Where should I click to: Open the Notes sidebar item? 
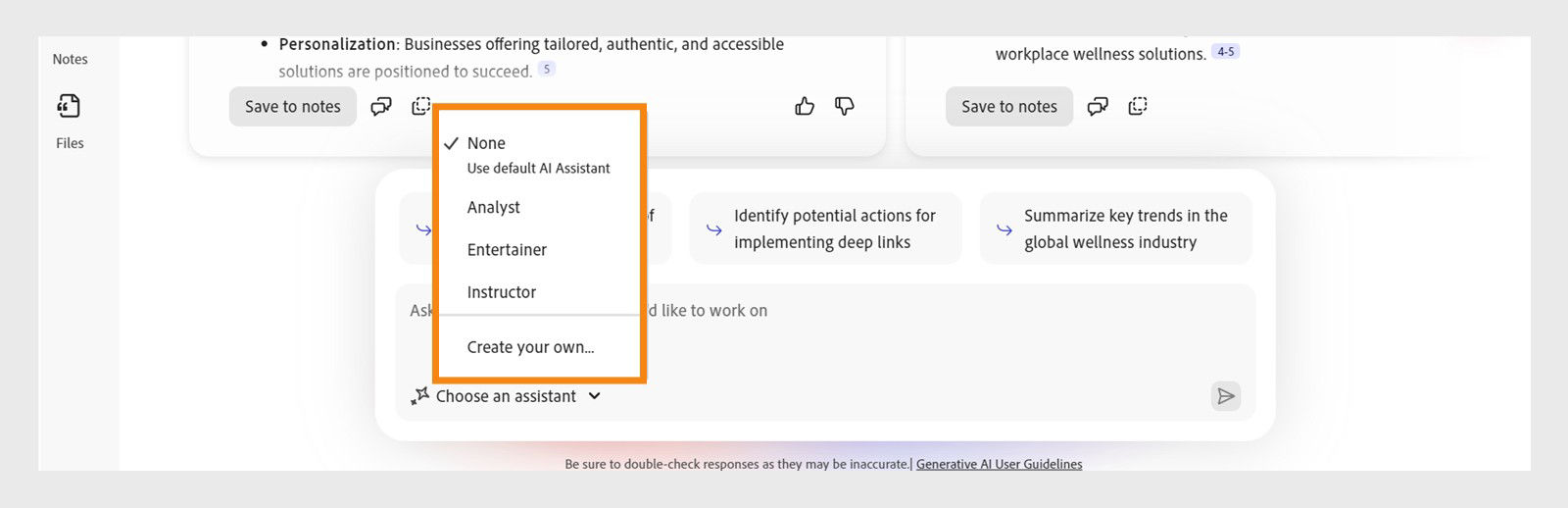(70, 59)
